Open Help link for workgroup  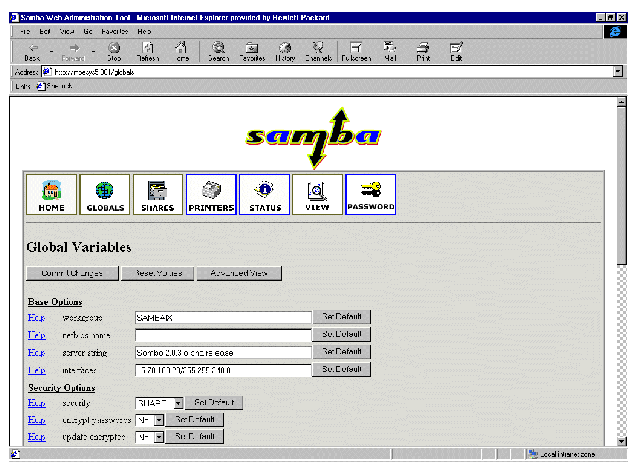37,317
